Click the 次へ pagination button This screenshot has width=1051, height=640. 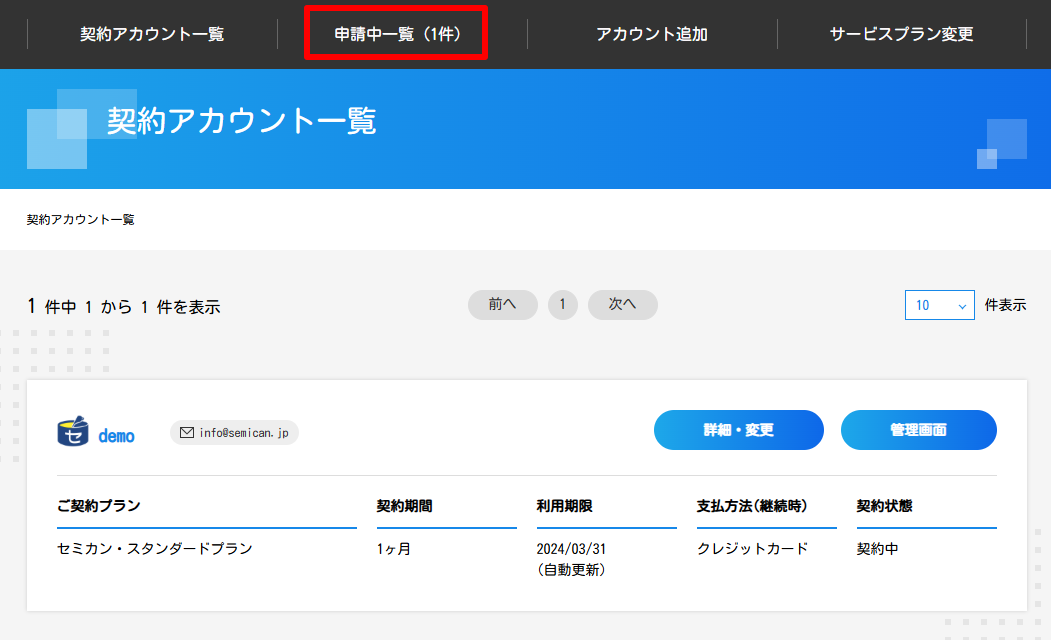pyautogui.click(x=623, y=305)
